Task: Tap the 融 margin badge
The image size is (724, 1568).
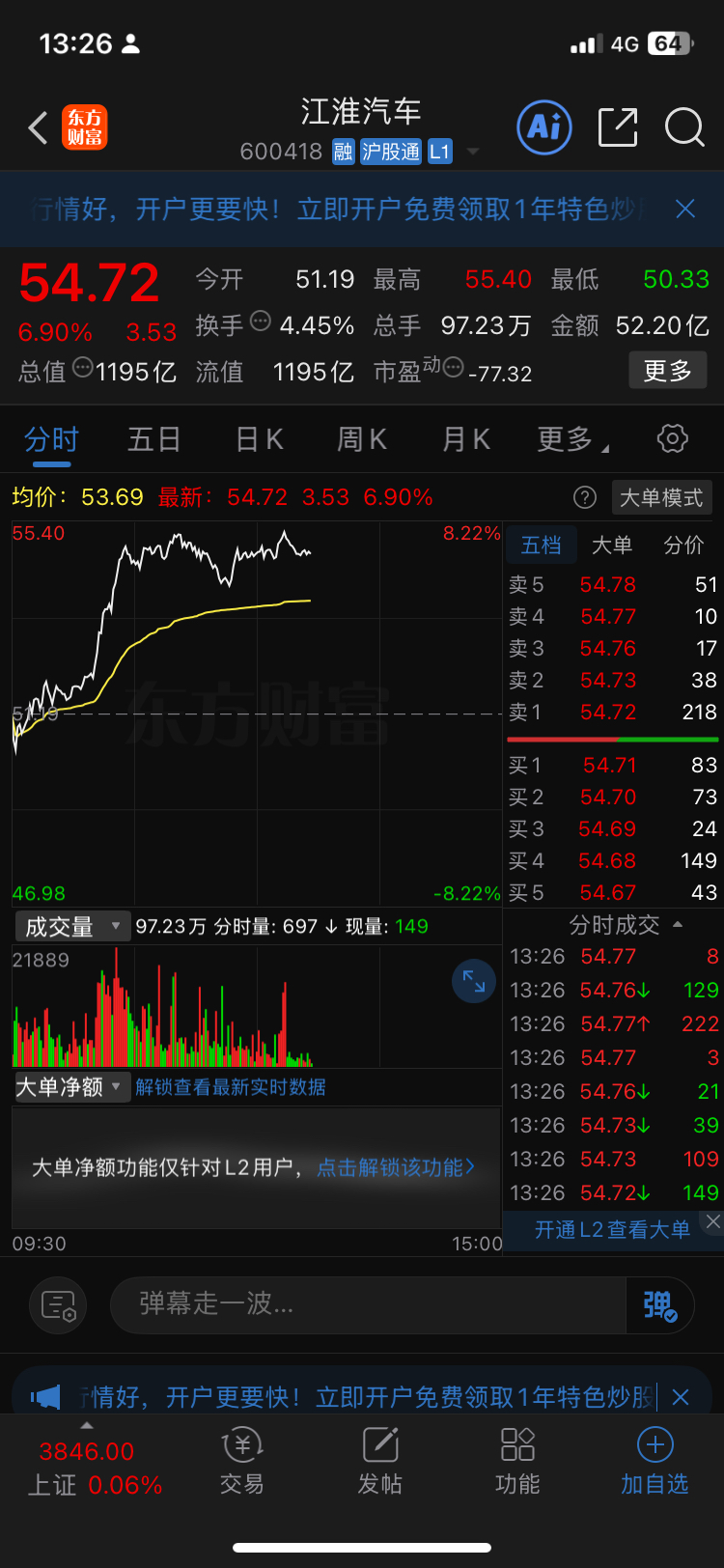Action: click(x=344, y=152)
